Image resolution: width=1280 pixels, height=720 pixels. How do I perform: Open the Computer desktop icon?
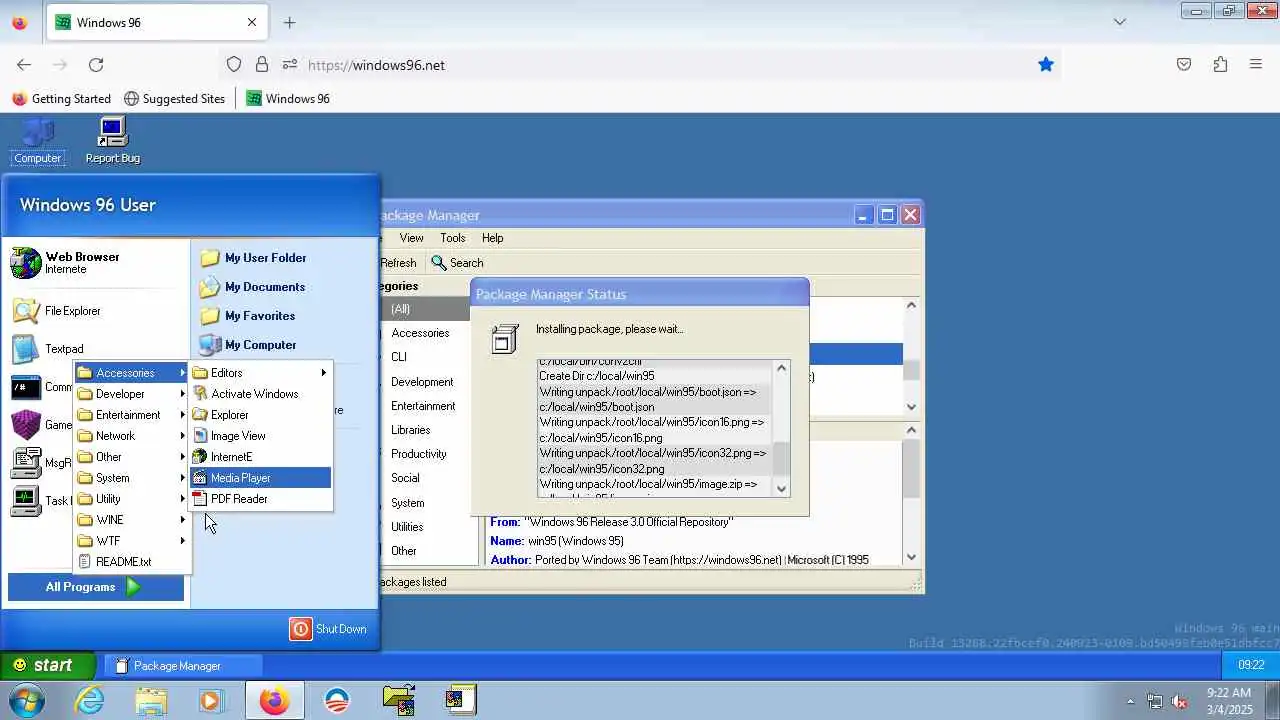pos(37,141)
